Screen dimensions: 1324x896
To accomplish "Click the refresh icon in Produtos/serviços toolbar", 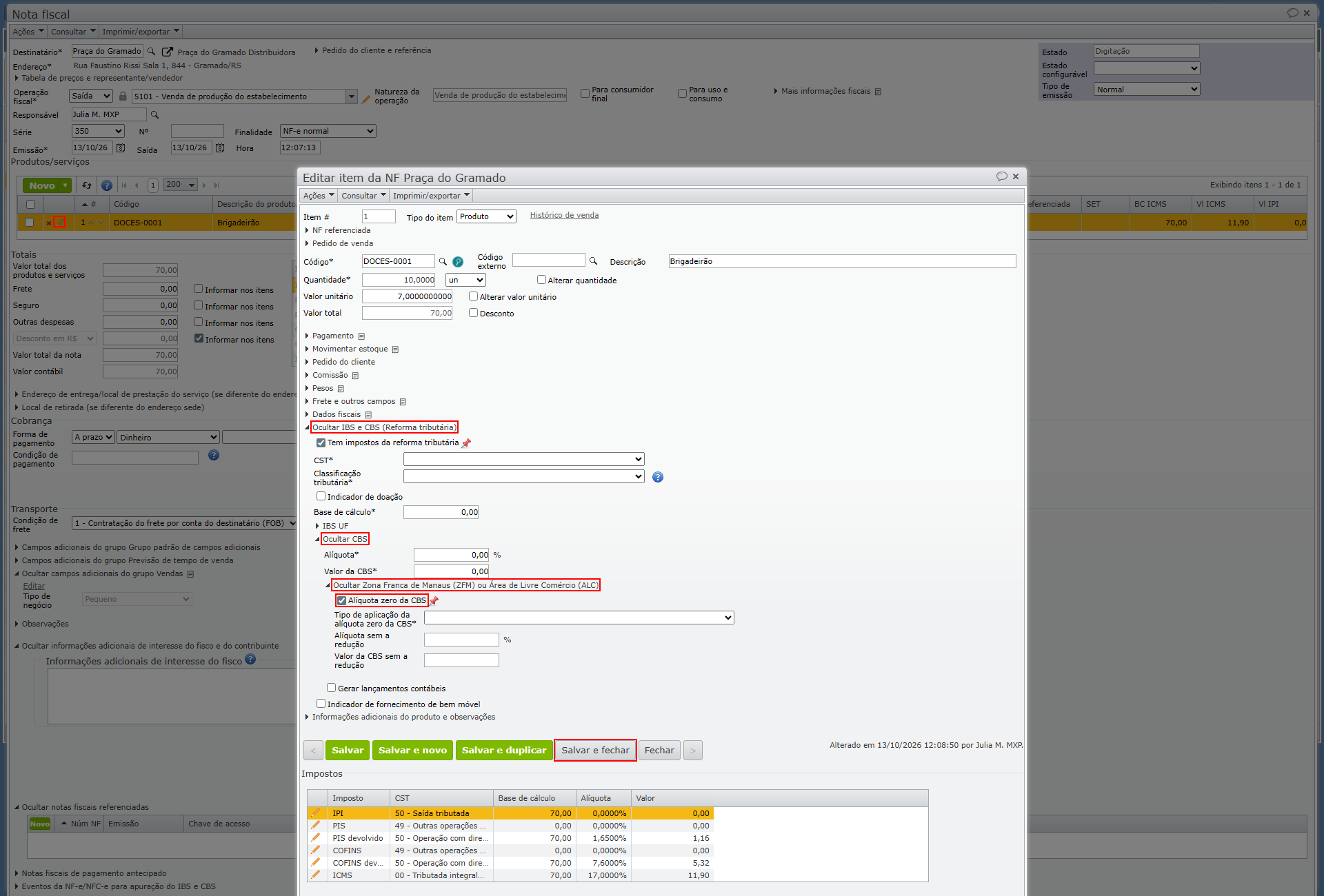I will click(x=87, y=185).
